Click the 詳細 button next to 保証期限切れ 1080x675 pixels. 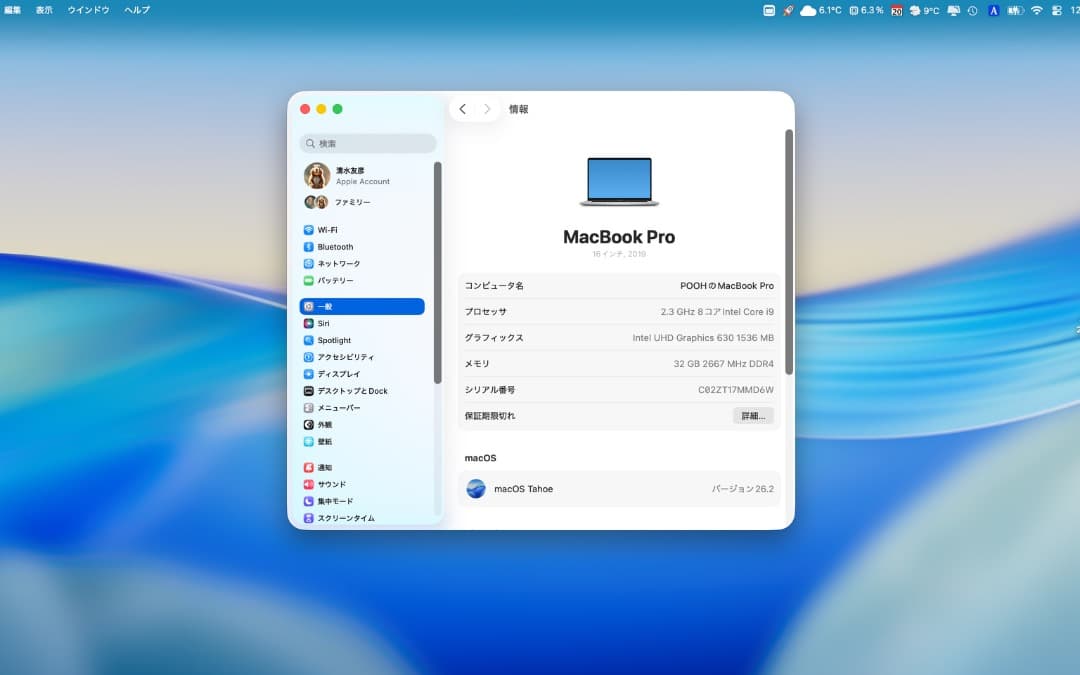pos(752,415)
